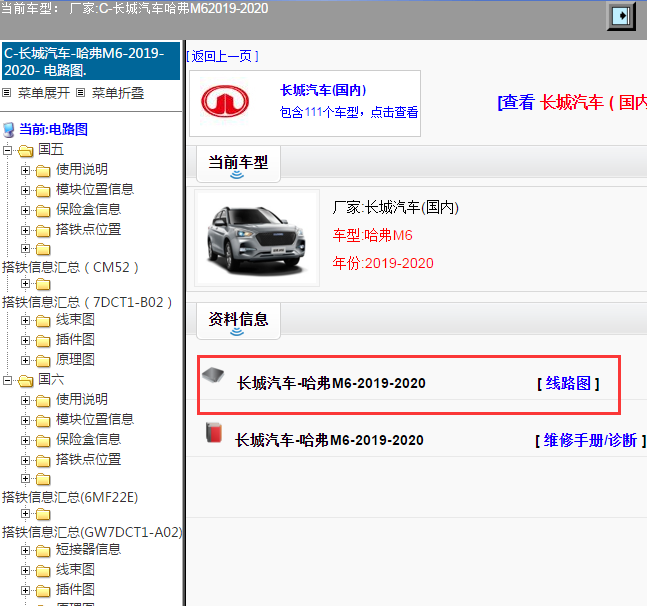Collapse all menus with 菜单折叠
The width and height of the screenshot is (647, 606).
tap(117, 93)
